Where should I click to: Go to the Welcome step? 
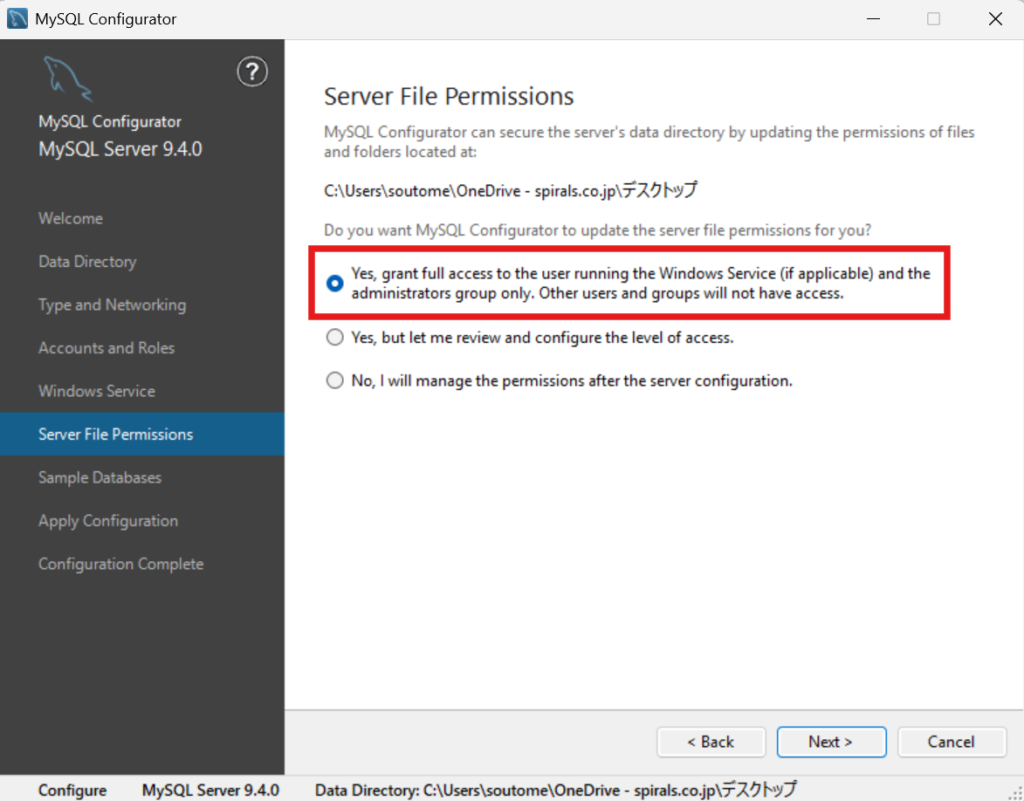coord(71,218)
